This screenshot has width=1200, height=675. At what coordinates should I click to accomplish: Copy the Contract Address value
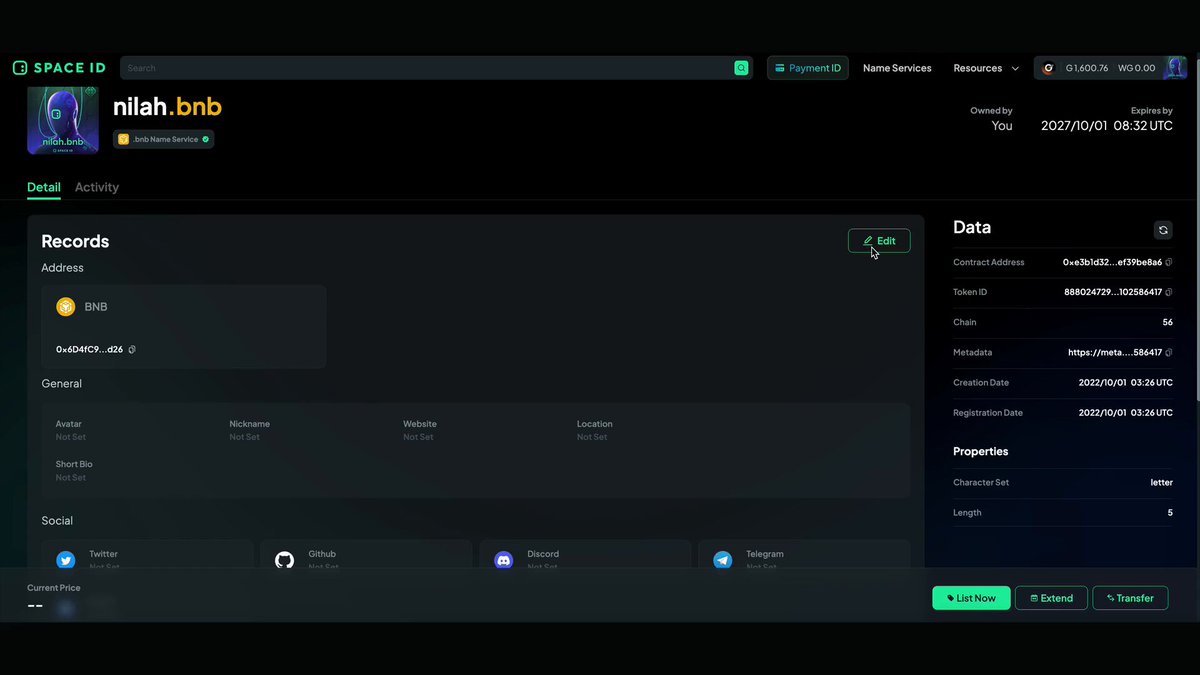pos(1169,262)
